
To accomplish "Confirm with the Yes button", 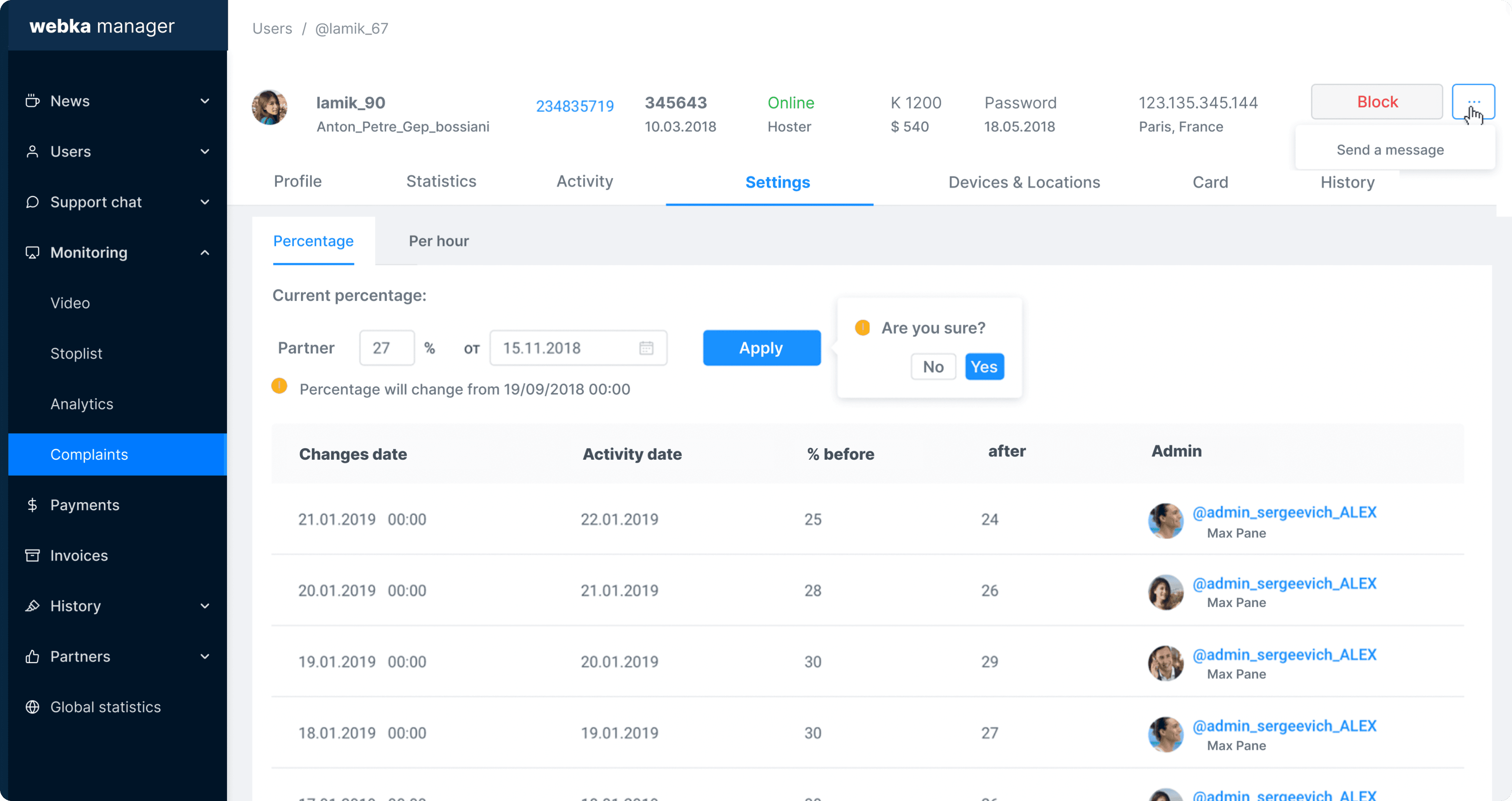I will click(984, 367).
